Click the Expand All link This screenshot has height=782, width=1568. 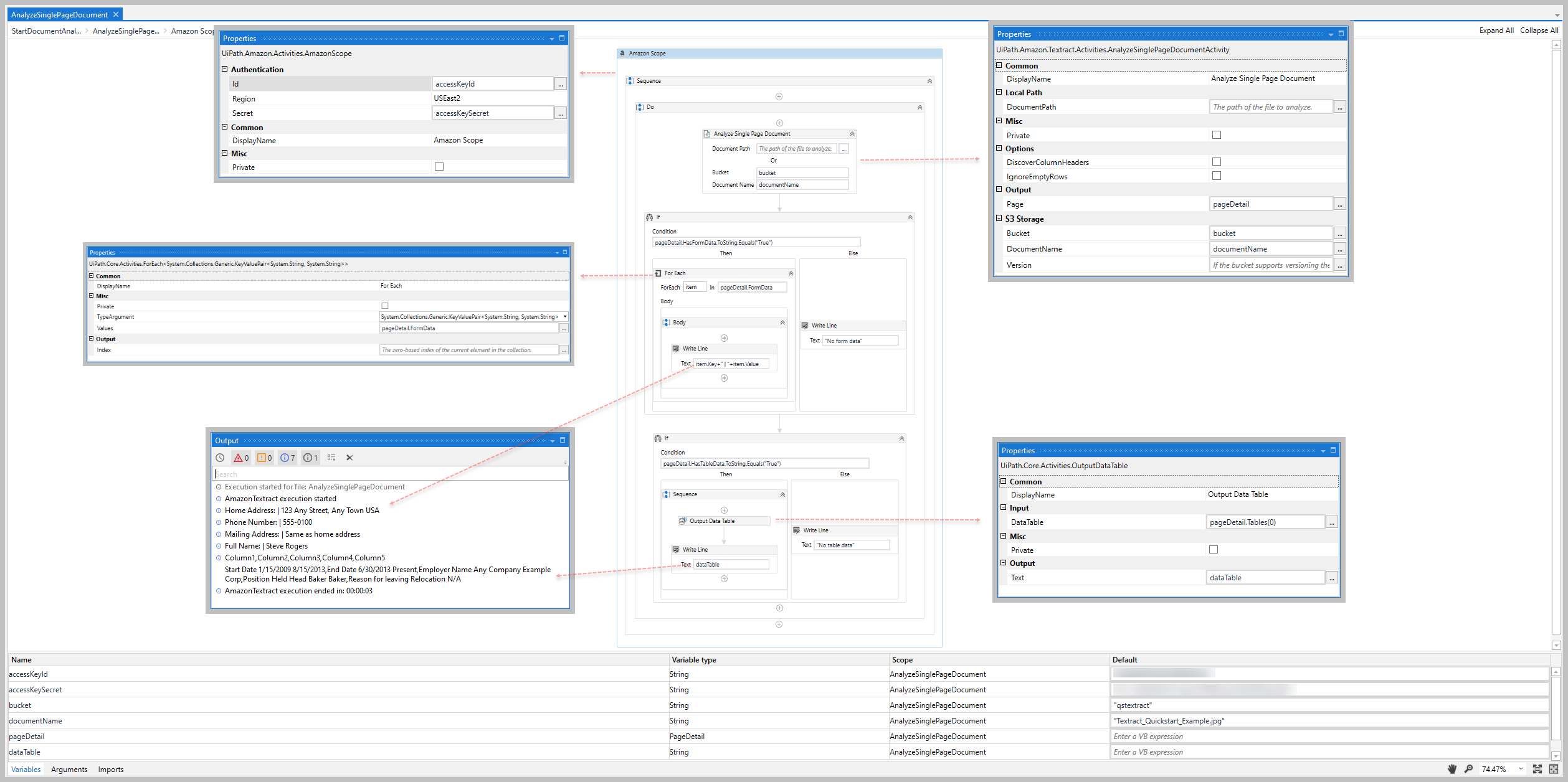[1496, 30]
